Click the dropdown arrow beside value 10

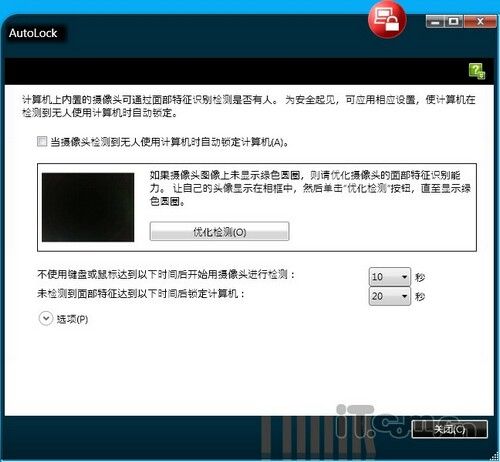point(404,277)
